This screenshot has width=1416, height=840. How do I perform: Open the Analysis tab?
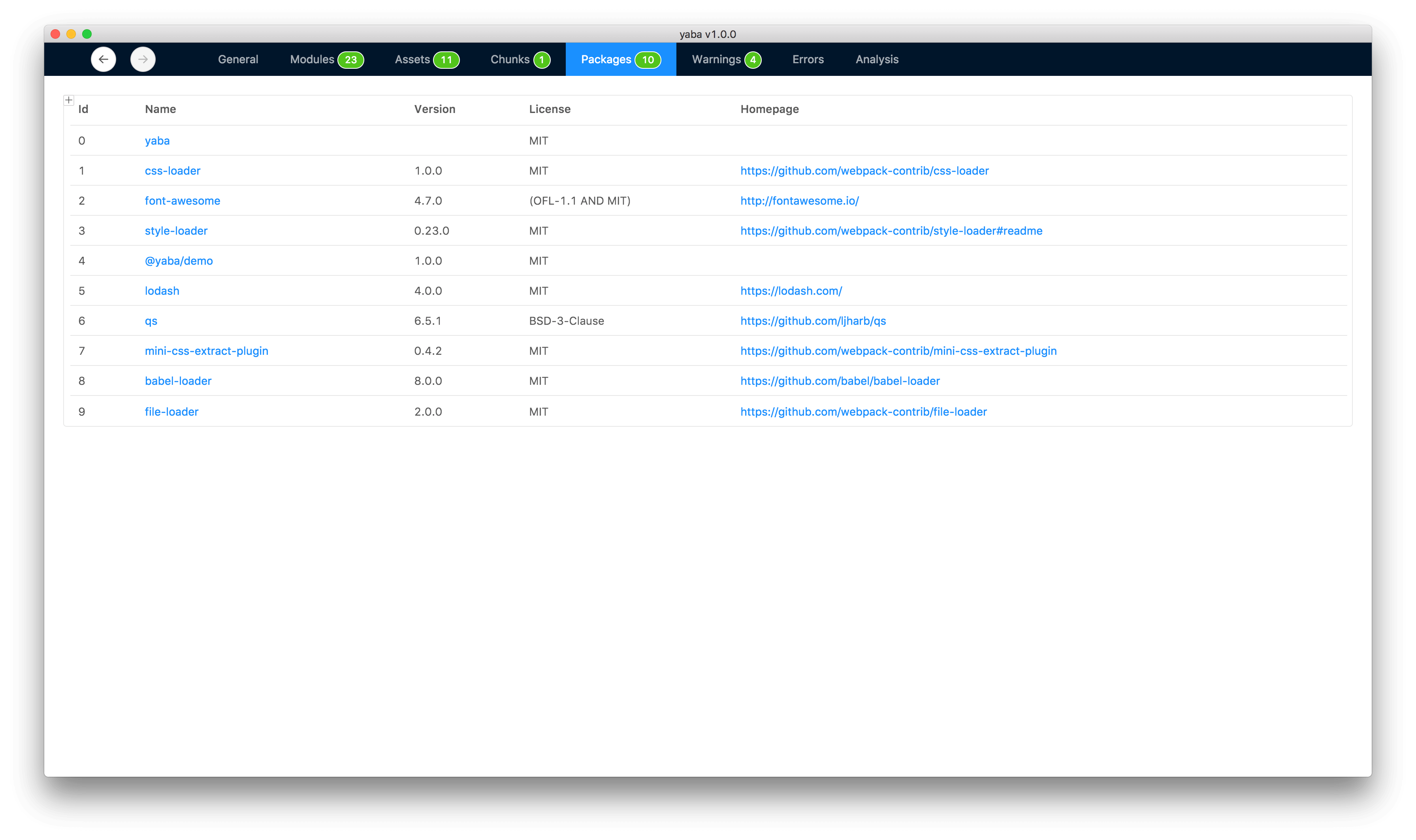(x=877, y=59)
